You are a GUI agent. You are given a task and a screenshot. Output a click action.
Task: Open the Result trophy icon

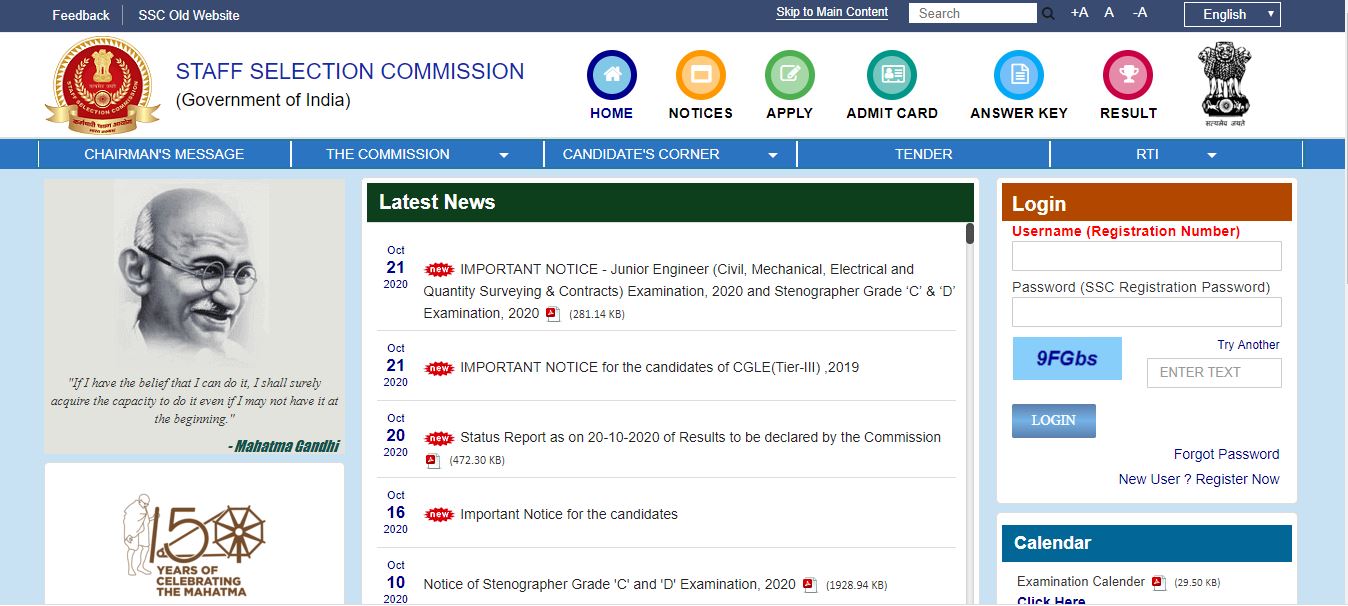(1128, 75)
